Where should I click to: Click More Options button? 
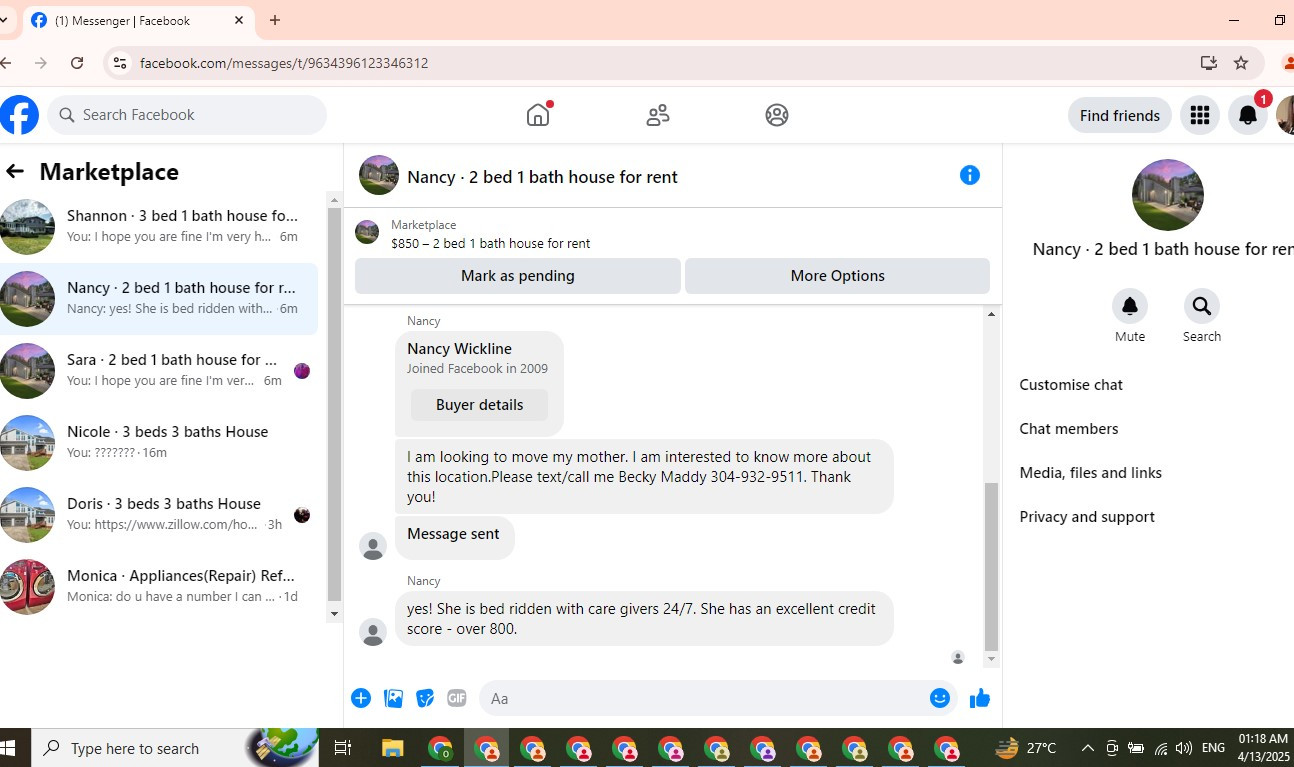(x=837, y=276)
